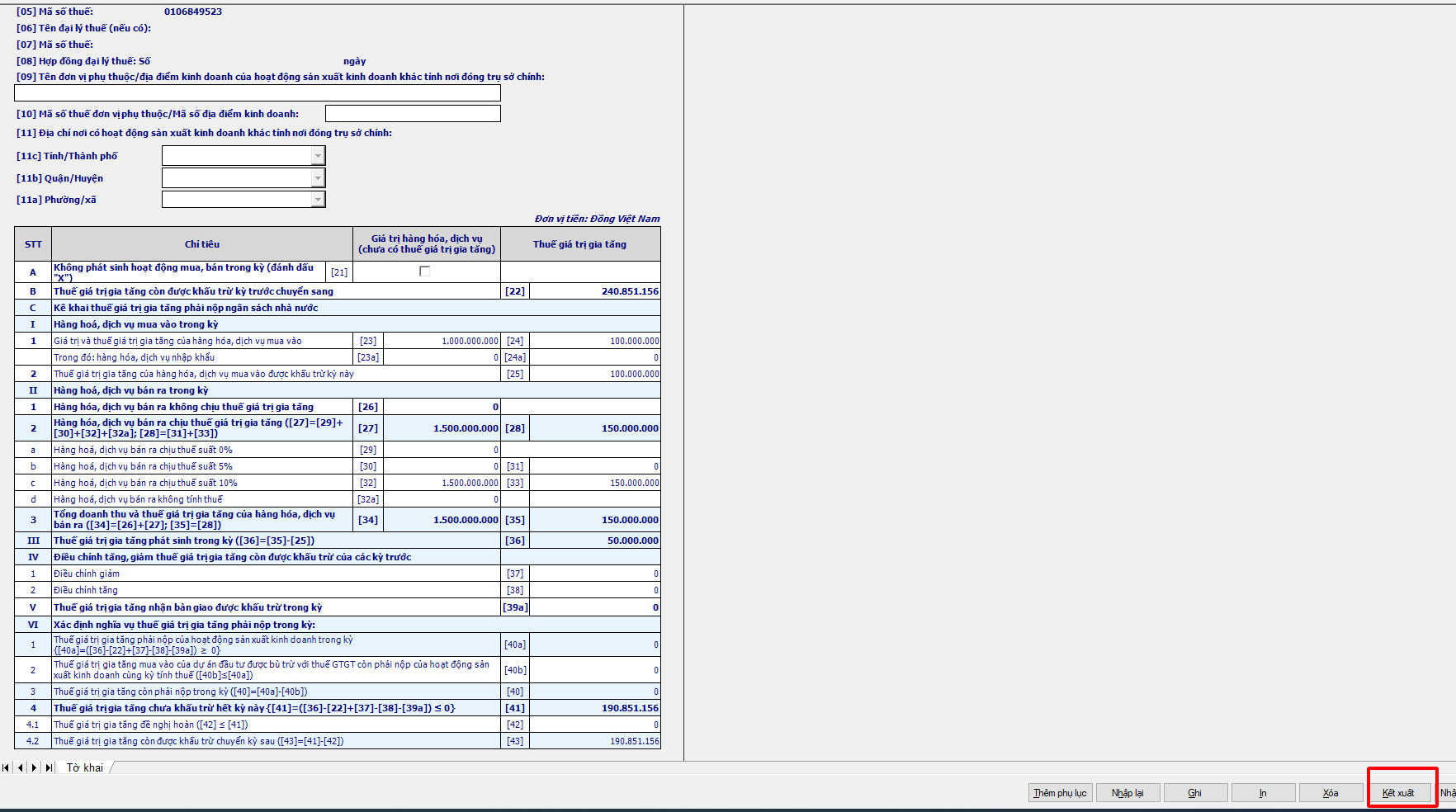
Task: Click In button to print
Action: point(1264,793)
